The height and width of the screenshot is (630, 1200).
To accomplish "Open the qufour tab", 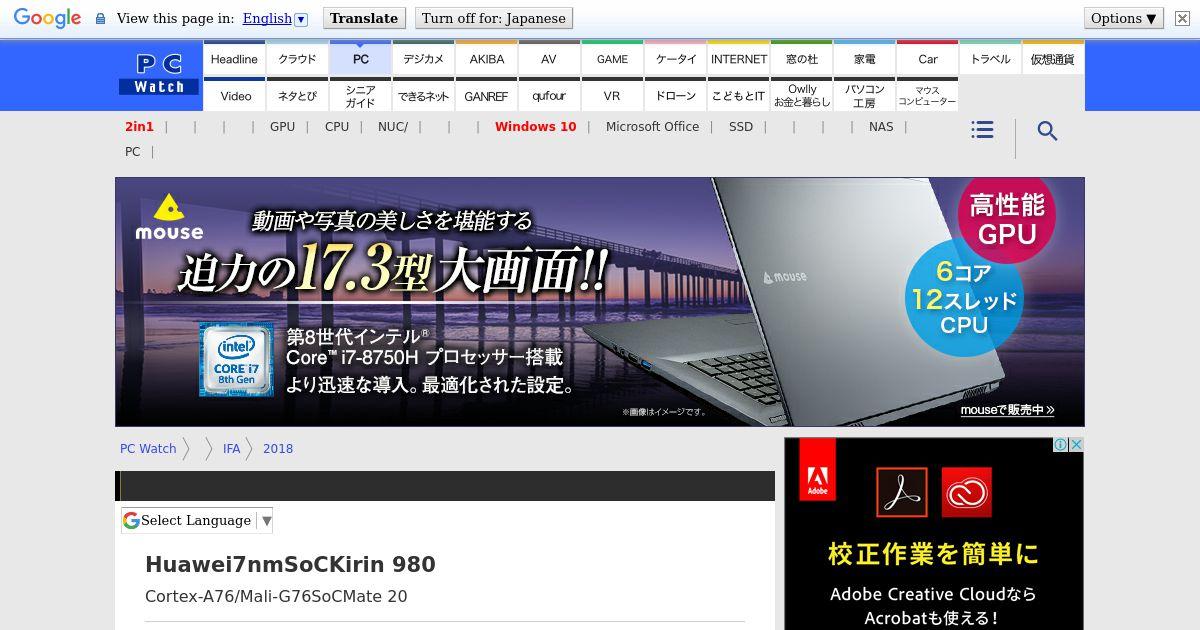I will click(x=549, y=95).
